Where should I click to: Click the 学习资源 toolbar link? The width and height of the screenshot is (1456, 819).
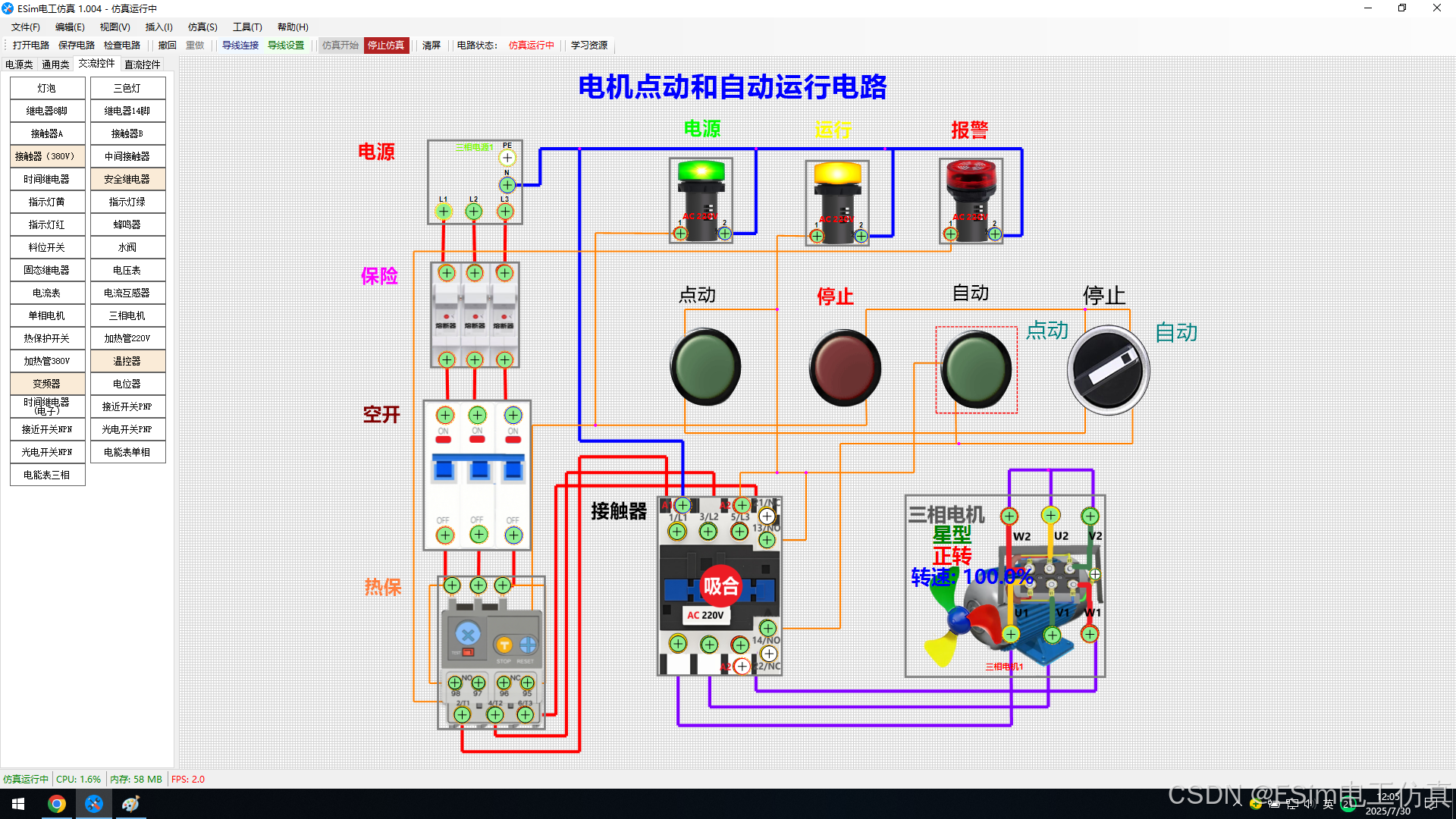[589, 45]
